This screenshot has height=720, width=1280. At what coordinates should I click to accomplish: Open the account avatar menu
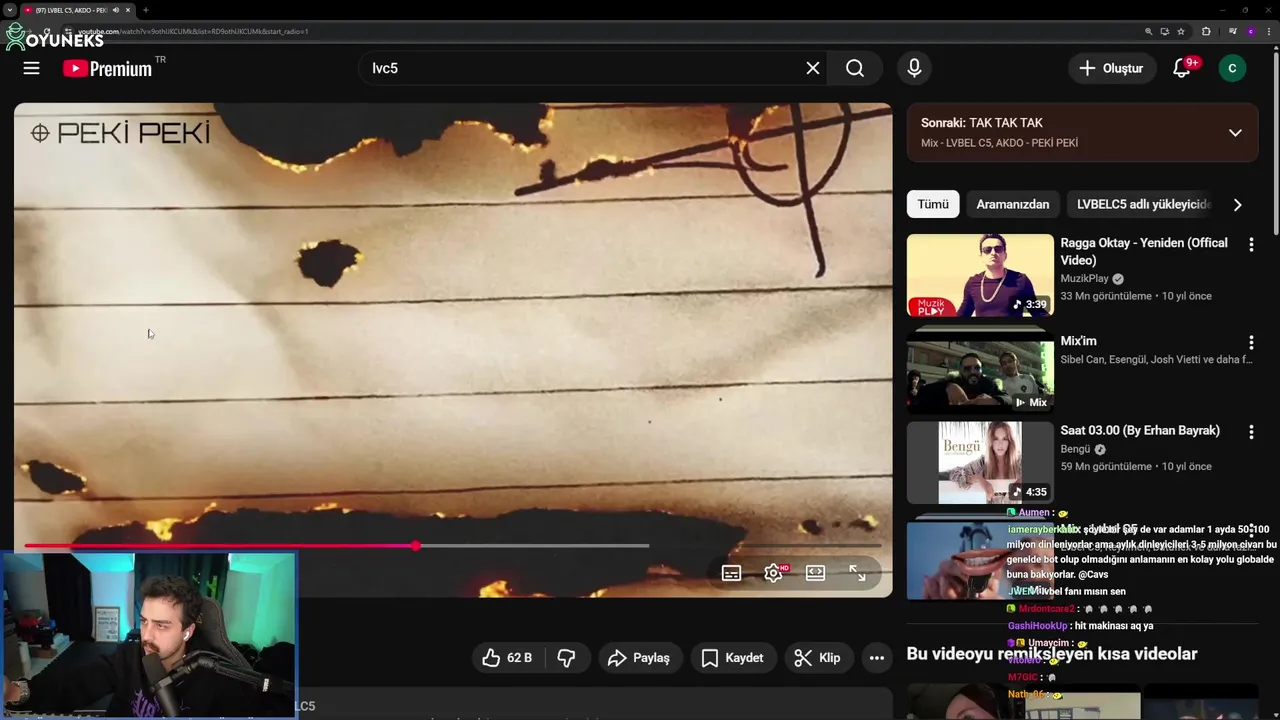tap(1232, 68)
